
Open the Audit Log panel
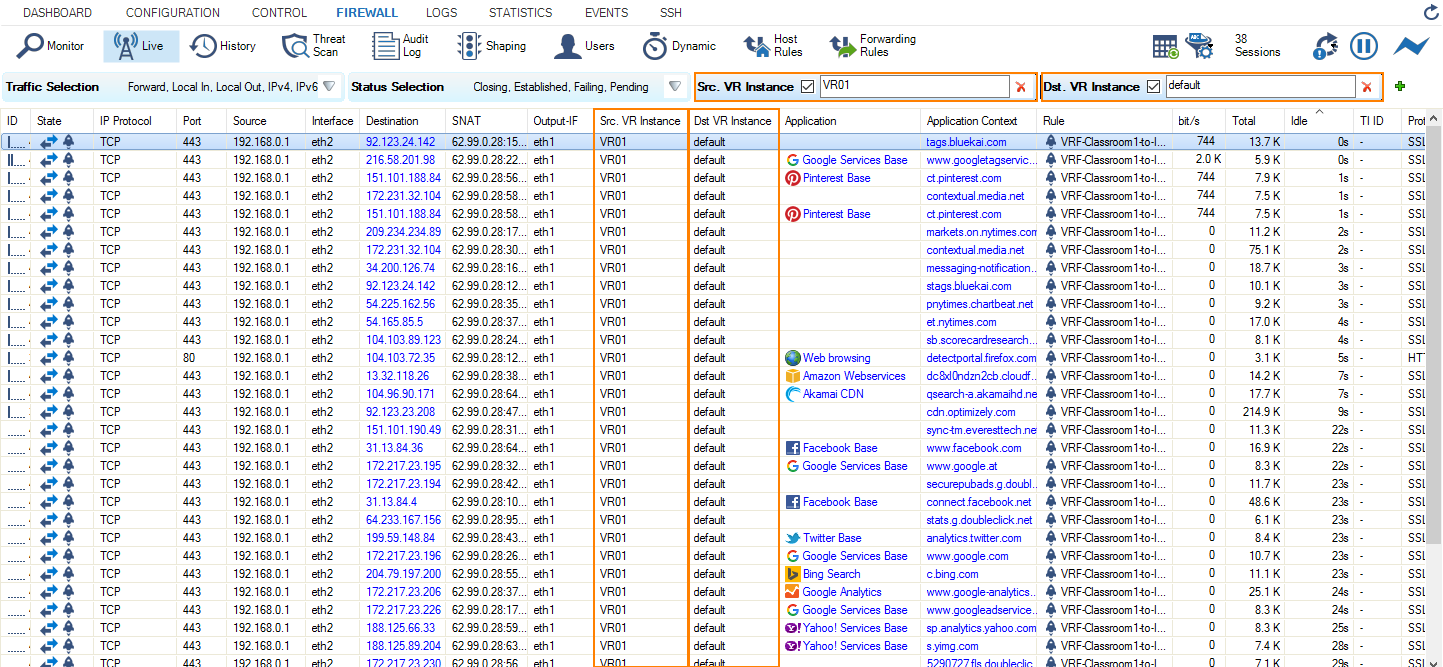click(x=396, y=45)
